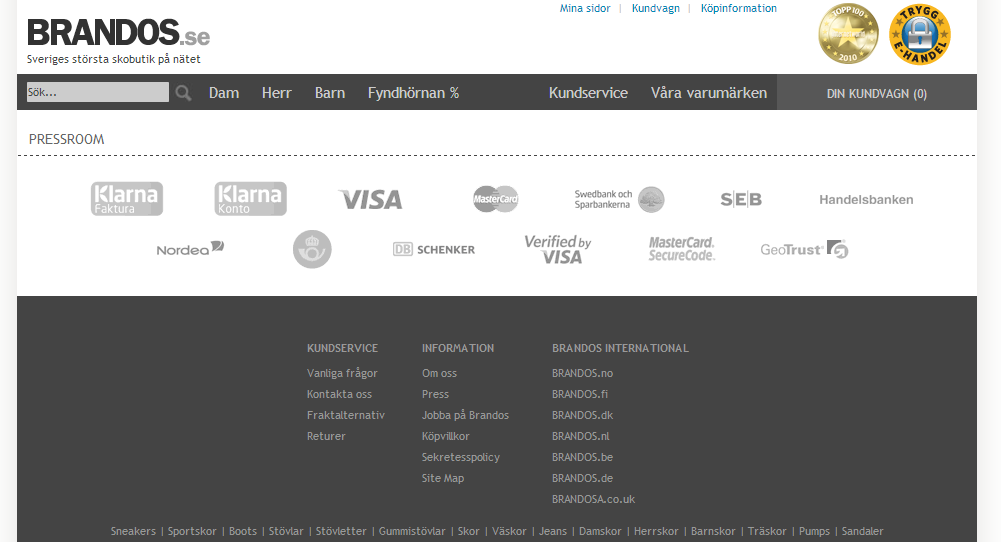Open the bottom Skor category link
The image size is (1001, 542).
click(469, 531)
